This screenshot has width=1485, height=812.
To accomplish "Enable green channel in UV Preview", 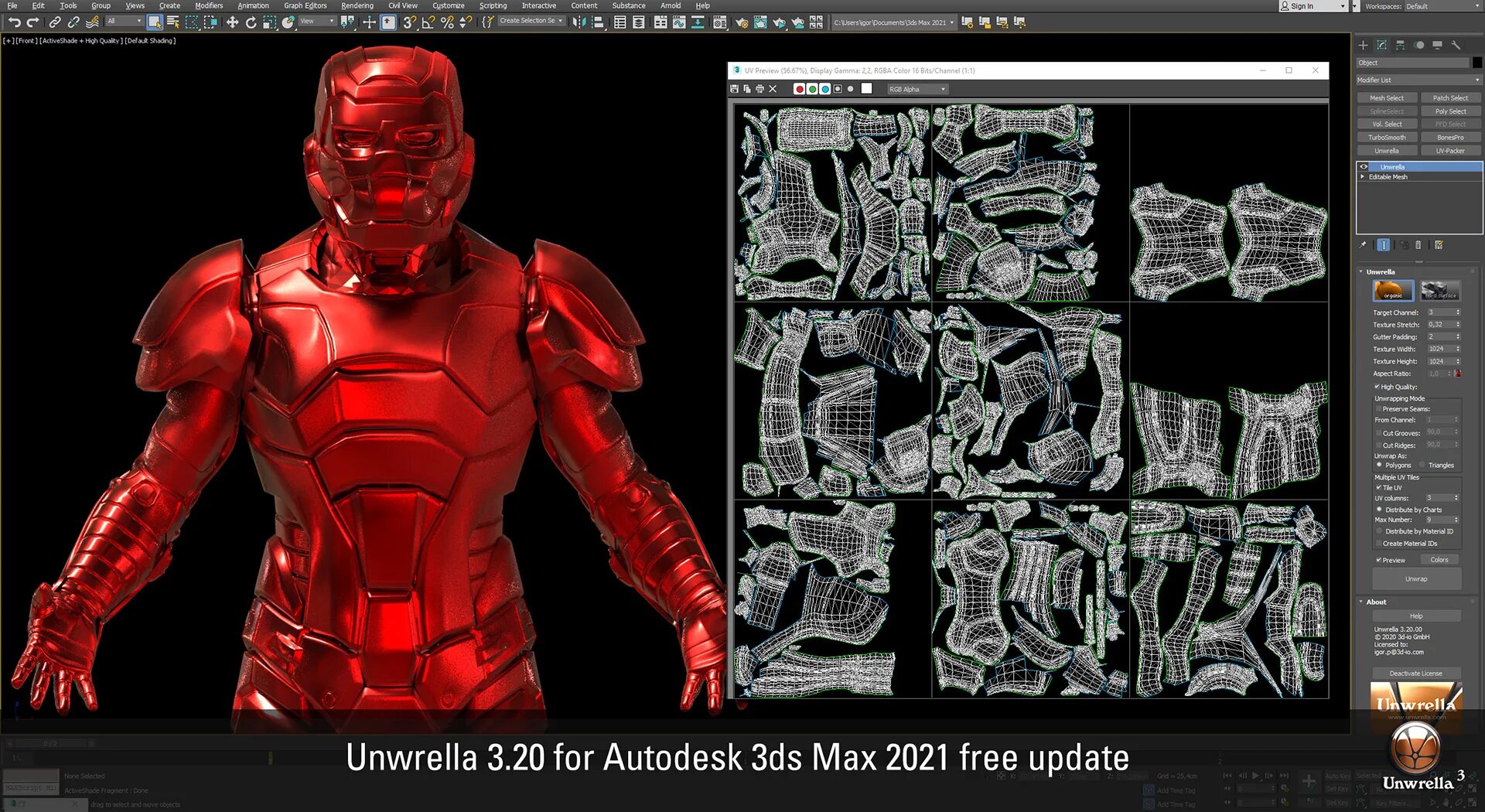I will click(812, 89).
